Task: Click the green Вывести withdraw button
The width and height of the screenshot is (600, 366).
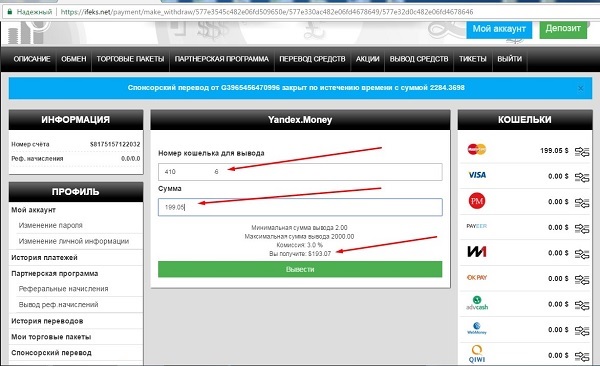Action: pyautogui.click(x=300, y=269)
